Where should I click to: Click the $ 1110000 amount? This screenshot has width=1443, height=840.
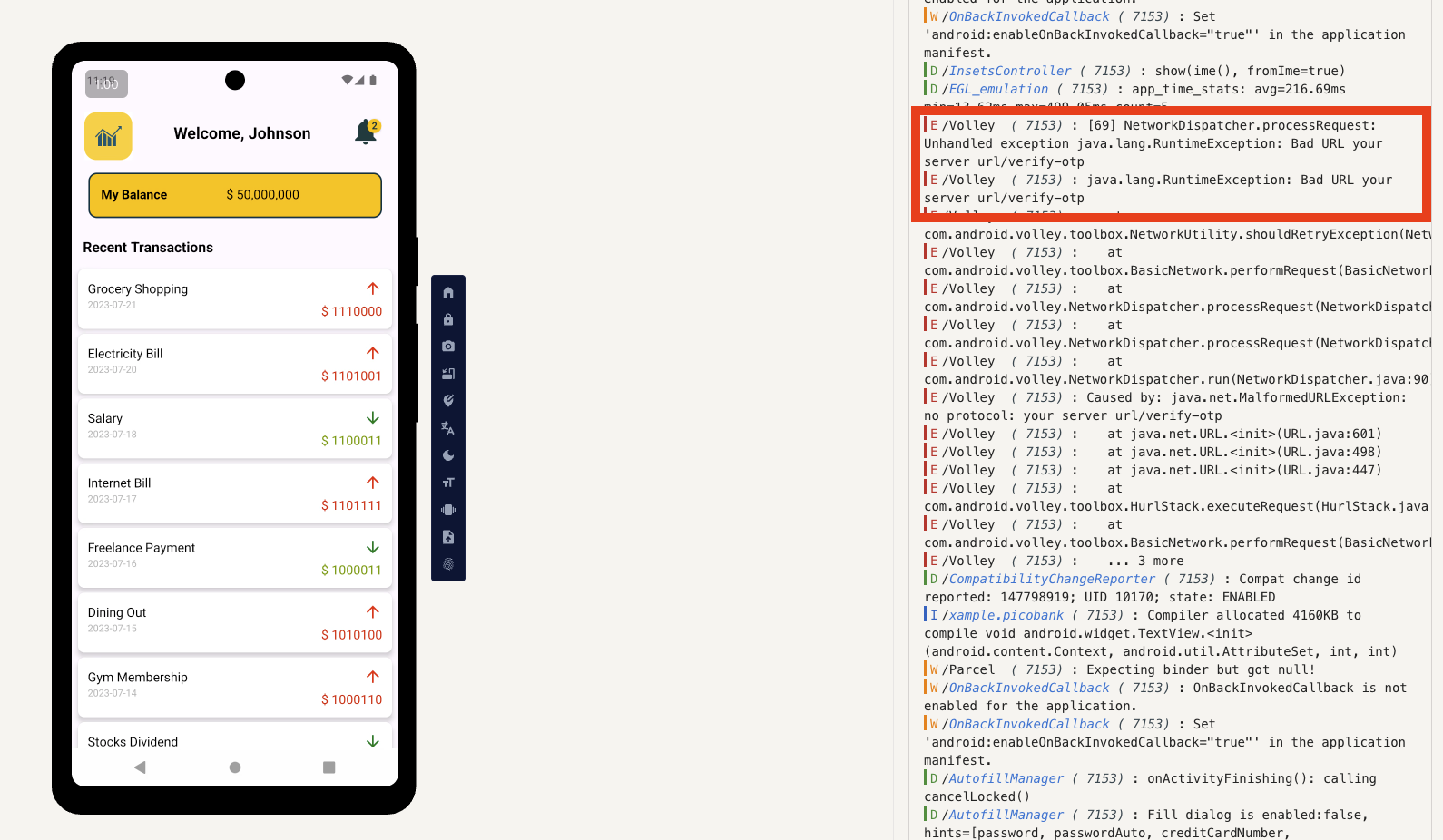pyautogui.click(x=351, y=311)
